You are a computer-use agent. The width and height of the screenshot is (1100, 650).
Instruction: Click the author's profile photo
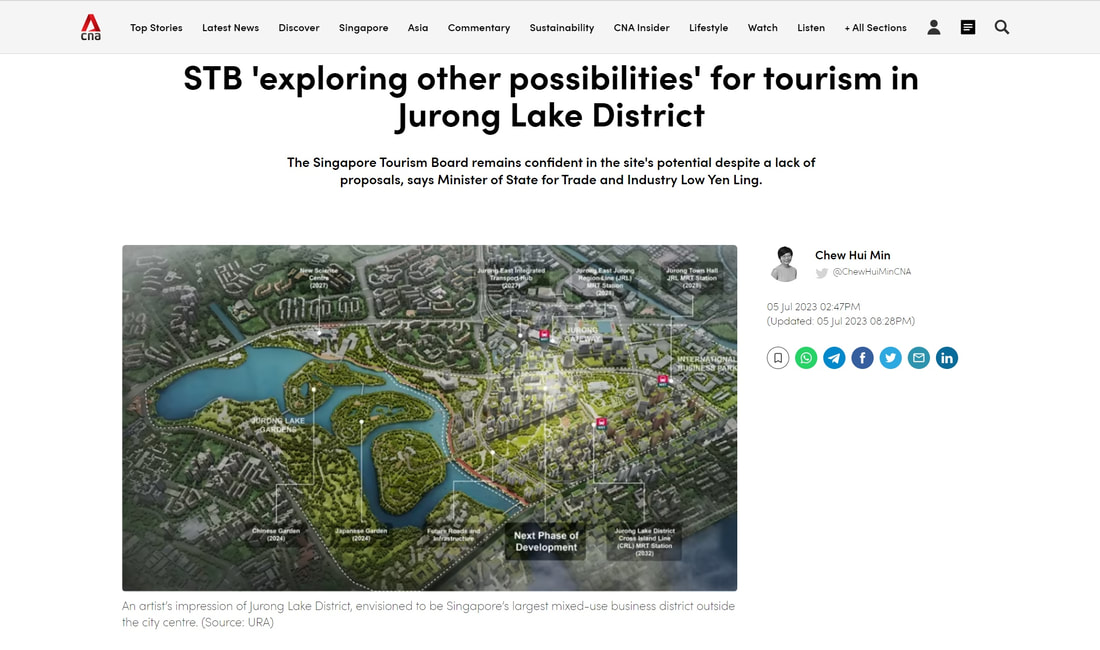click(785, 264)
